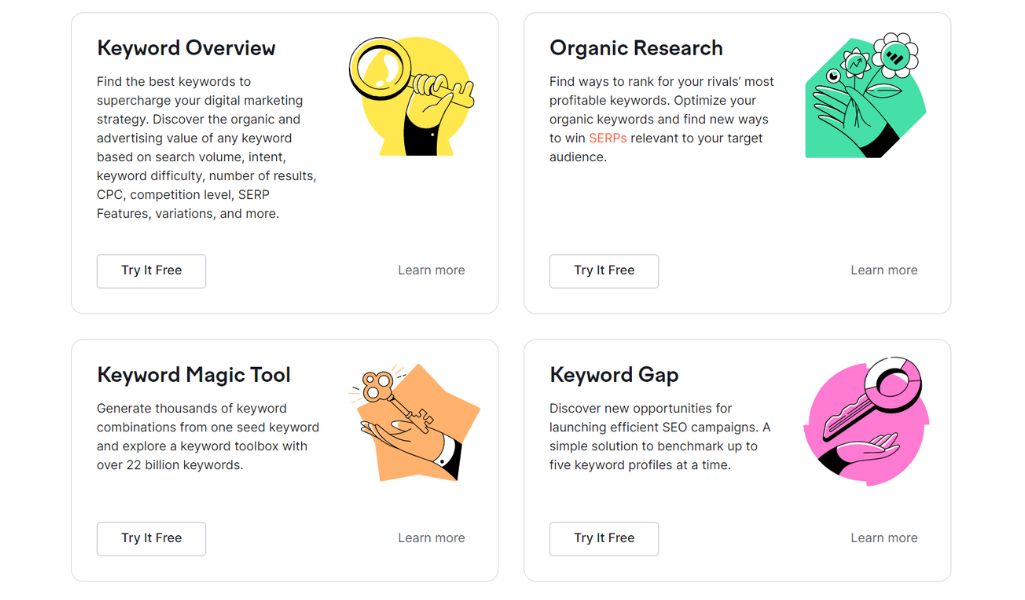Click the Keyword Gap description text
The width and height of the screenshot is (1025, 600).
click(660, 437)
